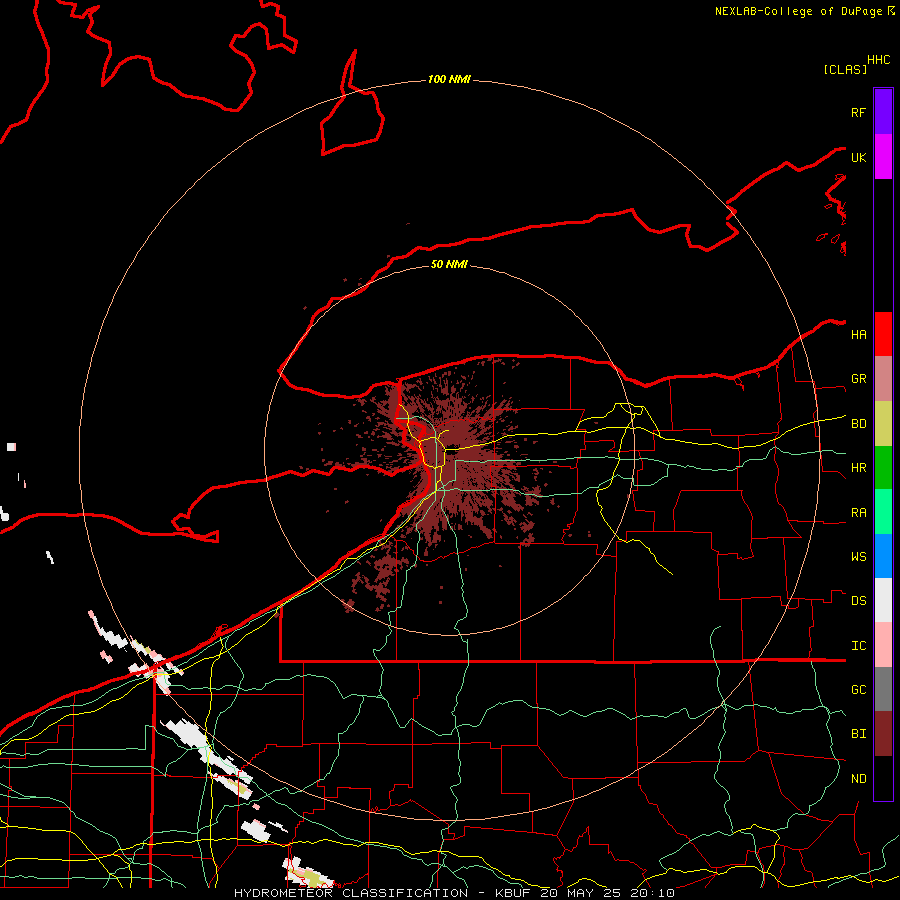The height and width of the screenshot is (900, 900).
Task: Click the HHC product code label
Action: (x=878, y=60)
